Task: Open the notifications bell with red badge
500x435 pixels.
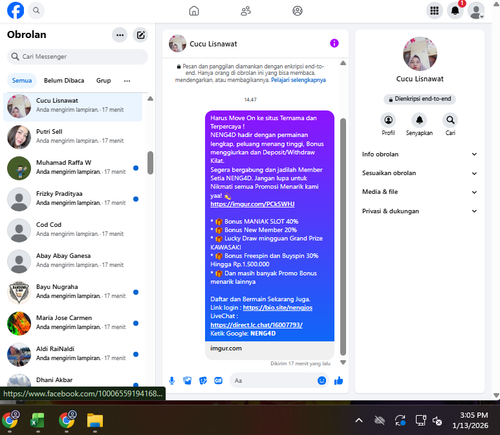Action: (455, 11)
